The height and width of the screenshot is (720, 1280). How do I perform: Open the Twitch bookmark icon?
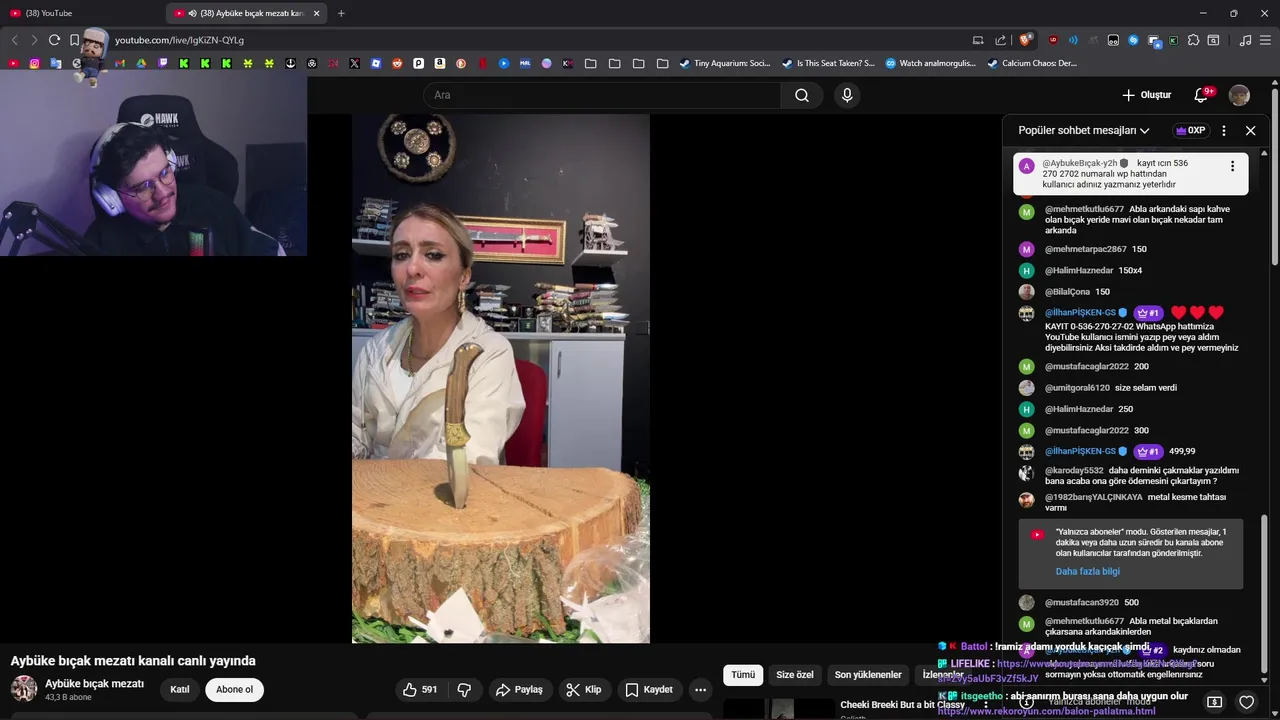click(x=162, y=63)
